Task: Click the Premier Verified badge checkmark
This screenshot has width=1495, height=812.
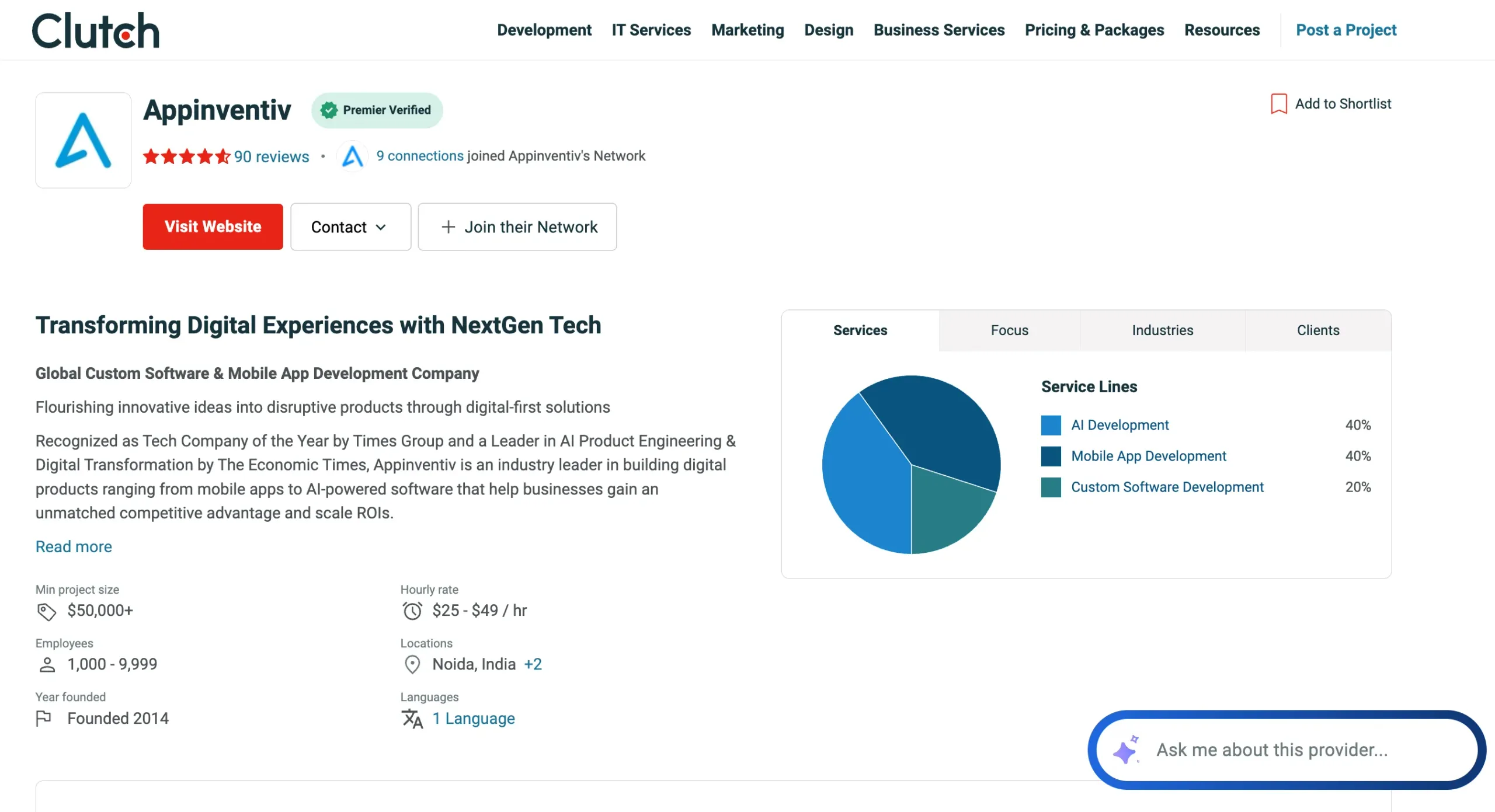Action: tap(329, 110)
